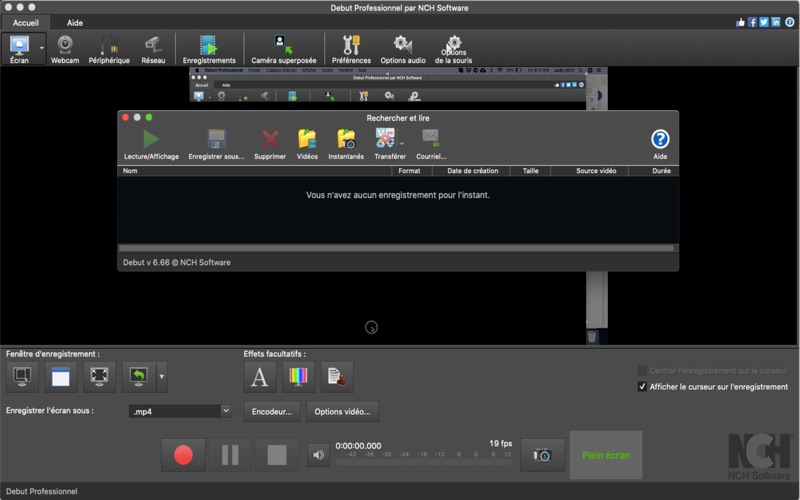Select the Écran screen capture source

pyautogui.click(x=19, y=49)
